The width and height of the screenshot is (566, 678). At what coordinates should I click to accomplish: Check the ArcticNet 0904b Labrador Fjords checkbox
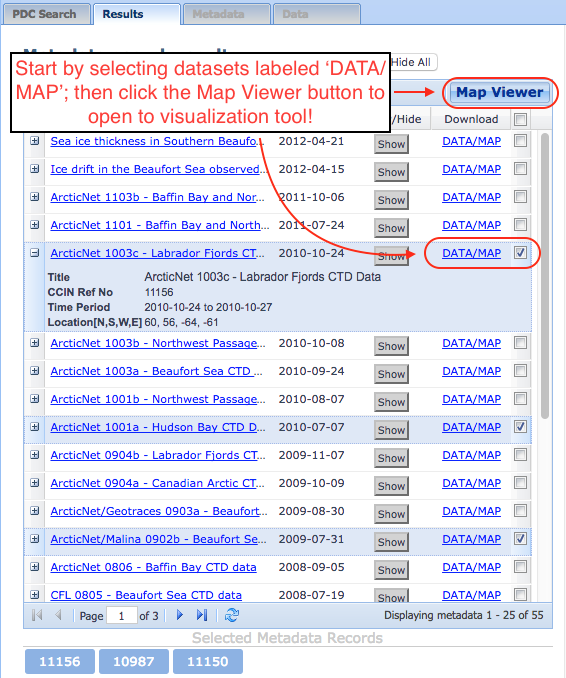point(521,454)
